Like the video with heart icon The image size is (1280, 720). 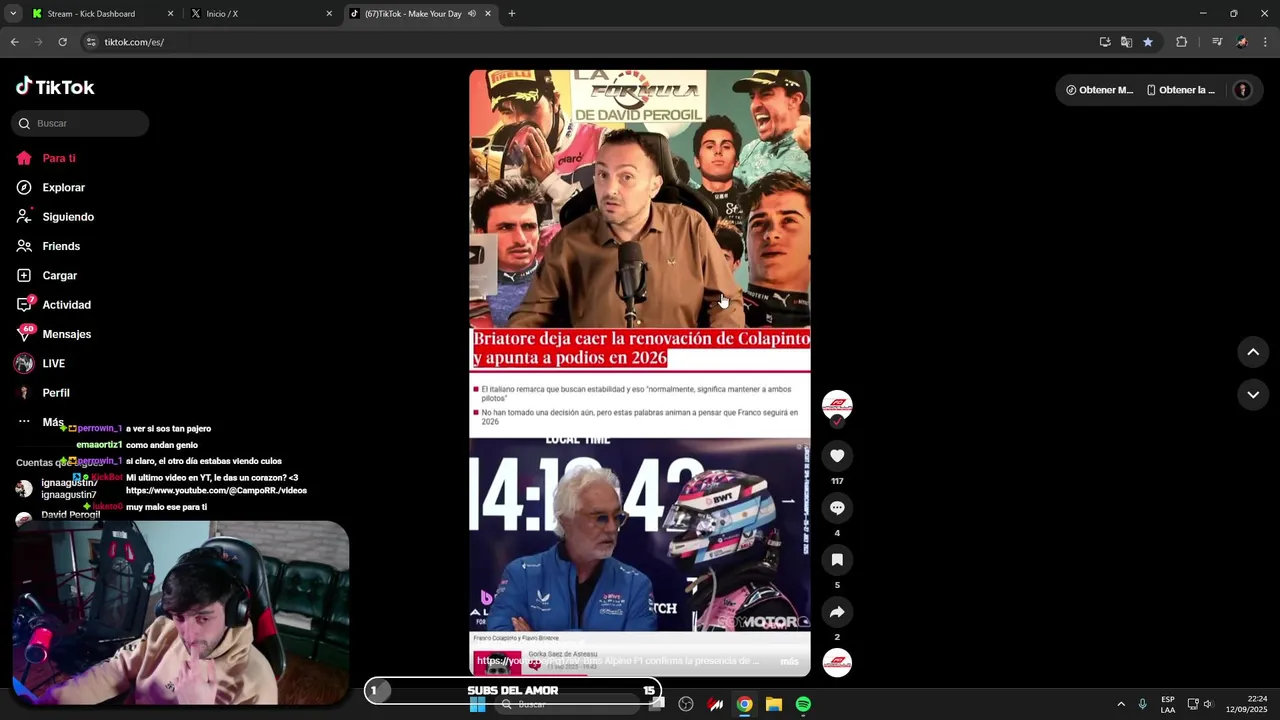837,456
